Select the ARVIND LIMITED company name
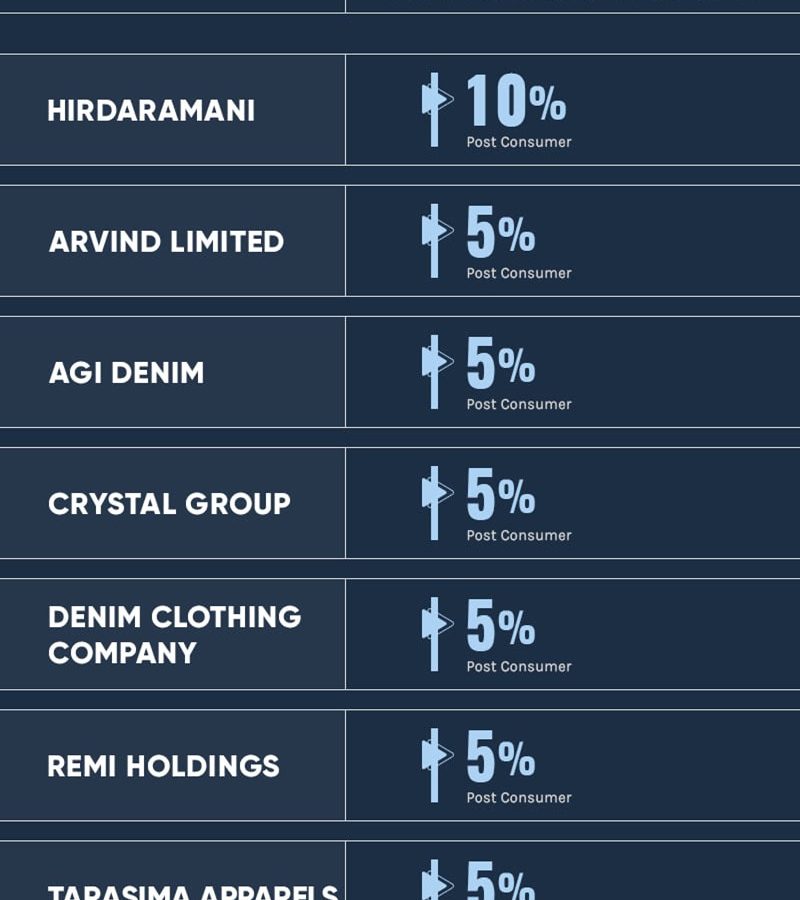Viewport: 800px width, 900px height. click(166, 241)
